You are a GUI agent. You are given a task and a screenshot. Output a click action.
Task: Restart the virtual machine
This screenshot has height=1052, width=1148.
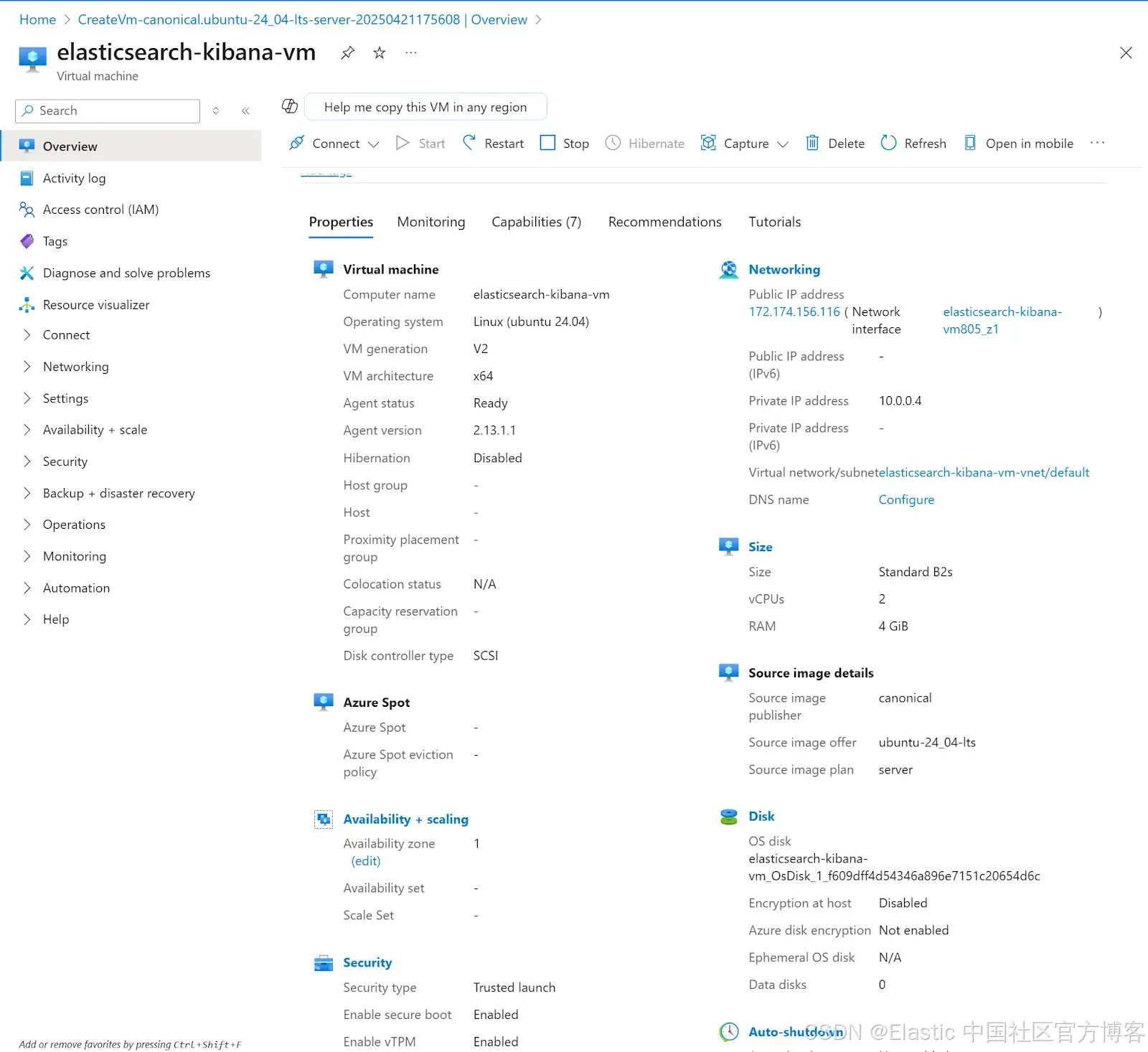pyautogui.click(x=493, y=144)
